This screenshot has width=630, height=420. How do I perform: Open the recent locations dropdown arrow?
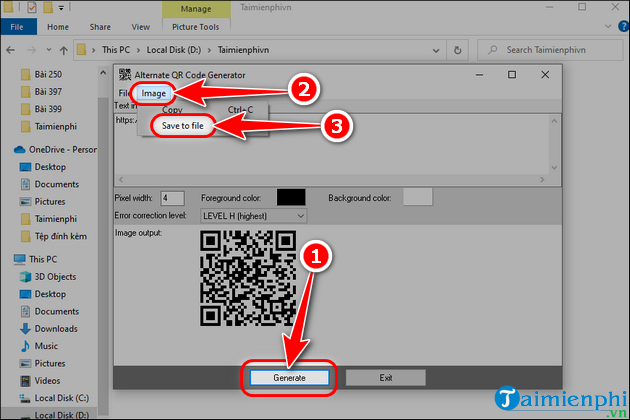(49, 50)
